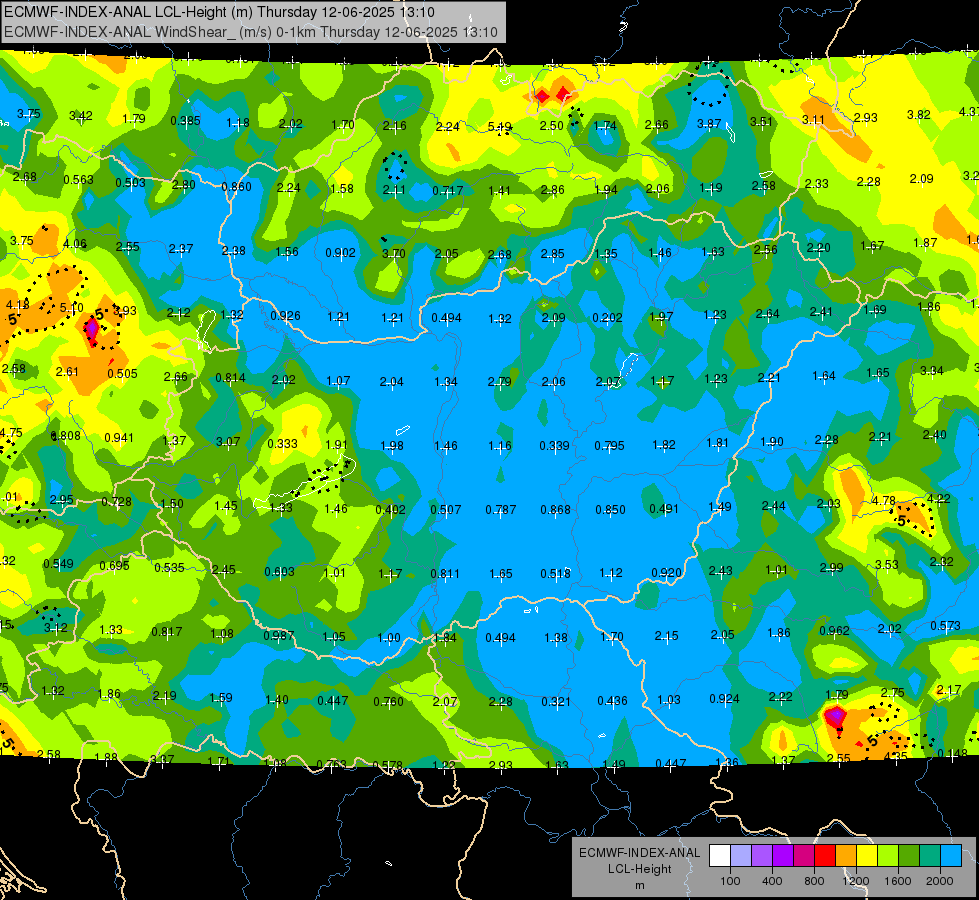This screenshot has height=900, width=979.
Task: Click the wind shear value 0.962
Action: 834,630
